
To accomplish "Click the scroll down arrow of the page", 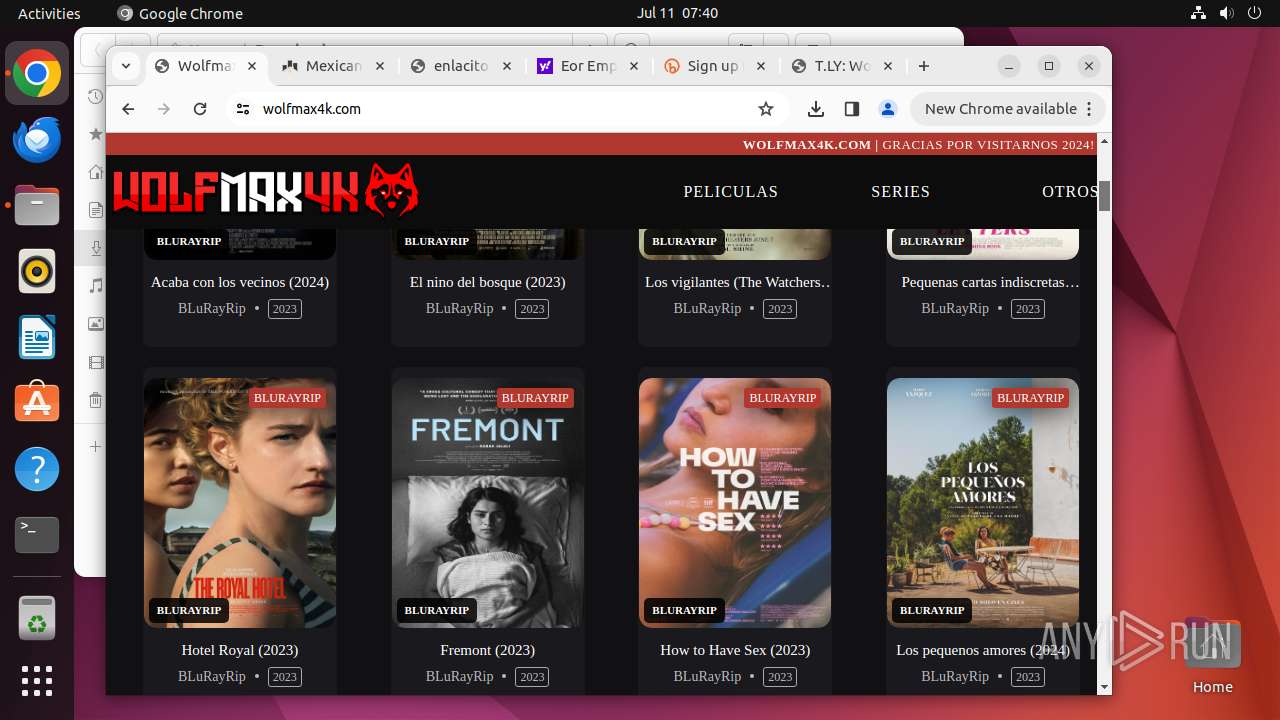I will coord(1104,687).
